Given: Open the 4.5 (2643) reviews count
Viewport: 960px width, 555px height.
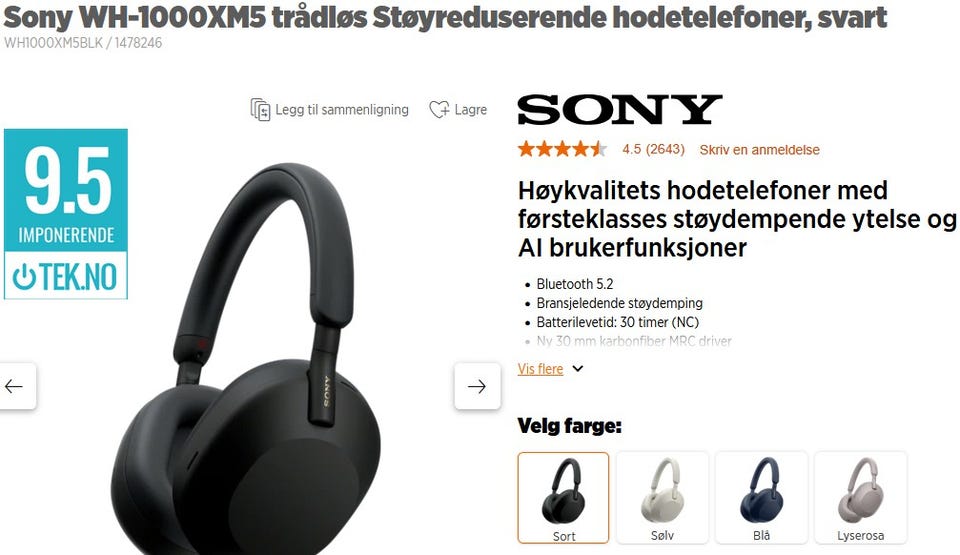Looking at the screenshot, I should point(653,149).
